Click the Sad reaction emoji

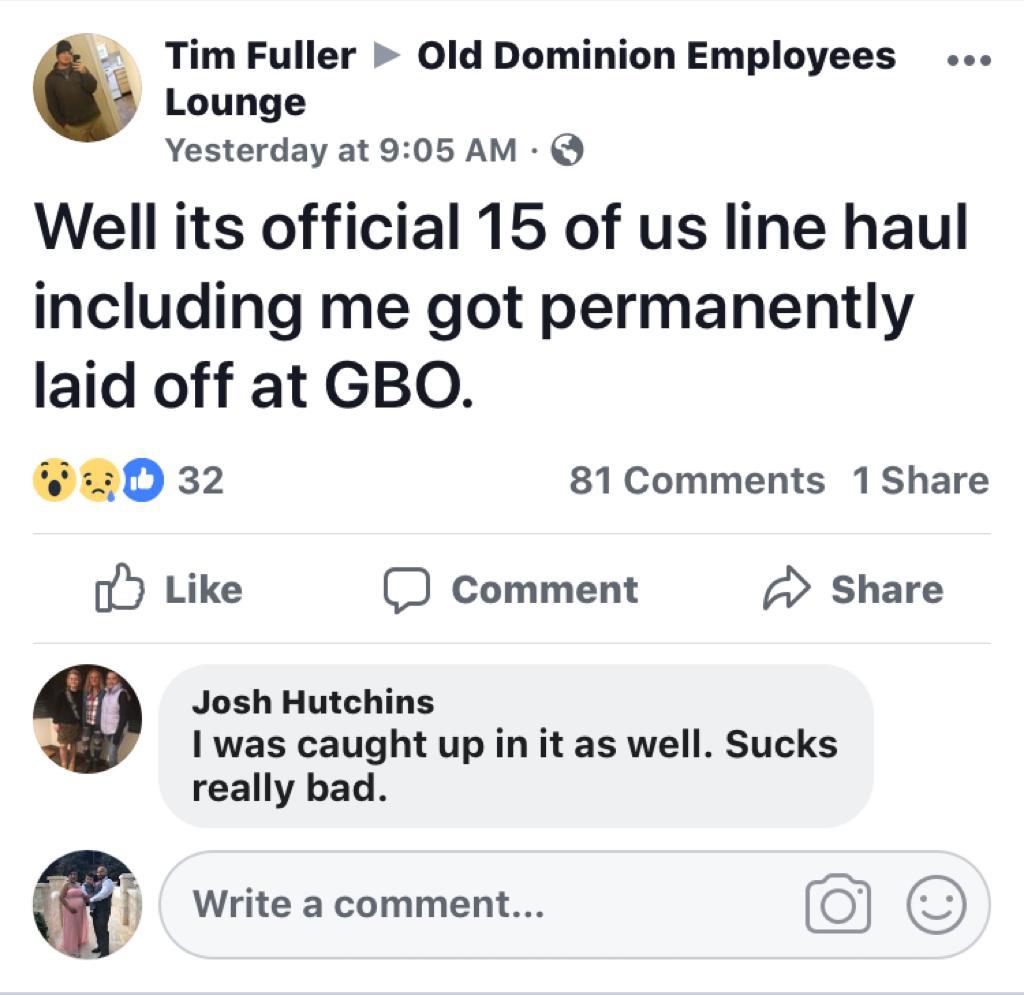point(98,482)
